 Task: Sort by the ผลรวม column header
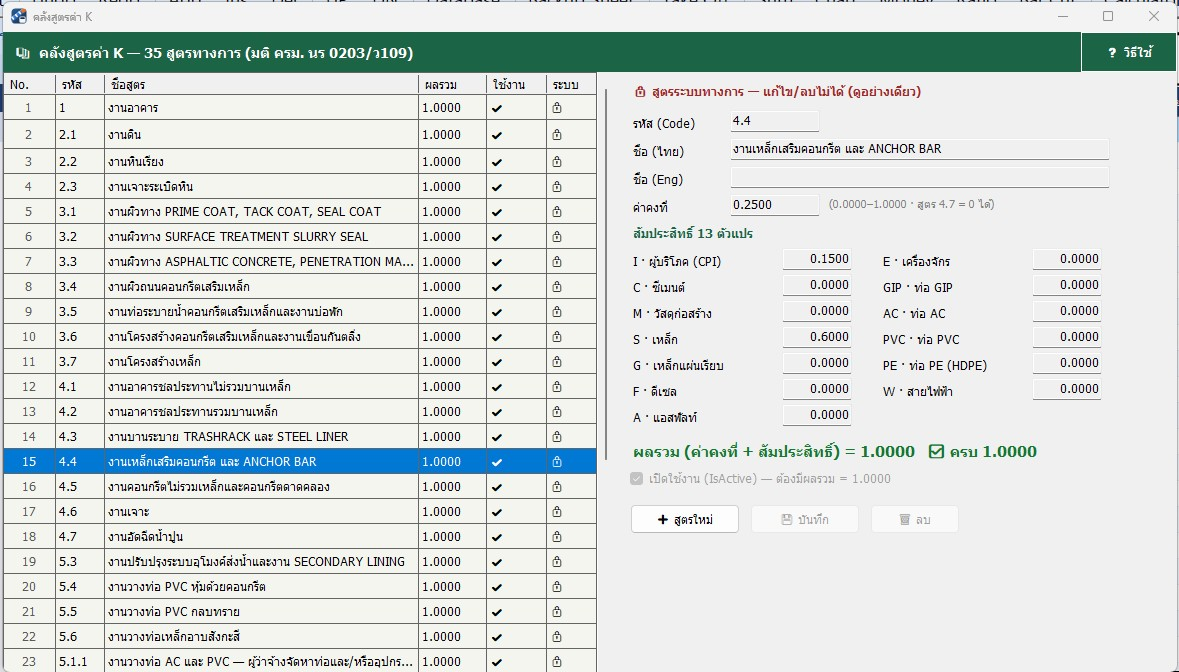point(452,85)
